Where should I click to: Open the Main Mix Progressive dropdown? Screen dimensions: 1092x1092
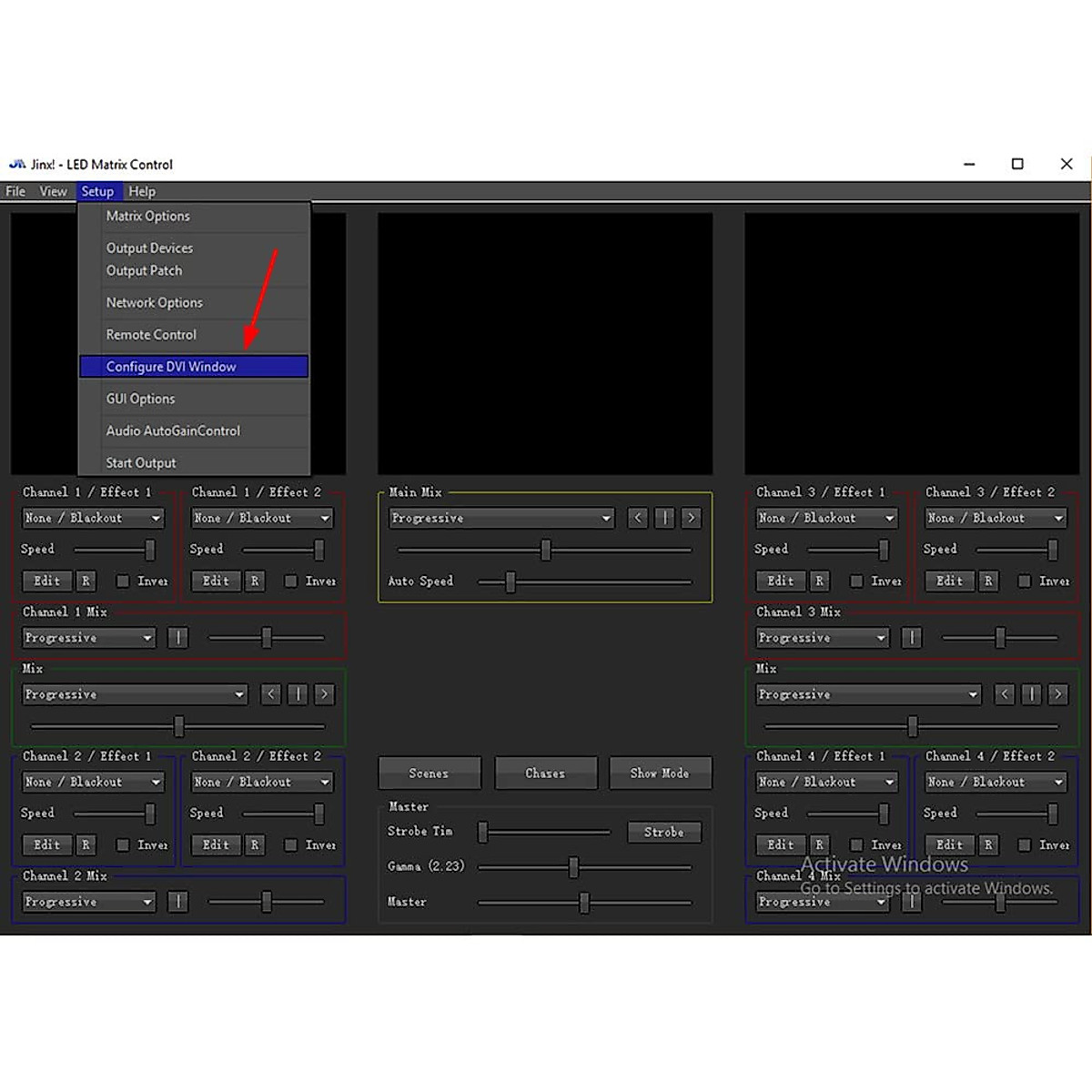(500, 518)
